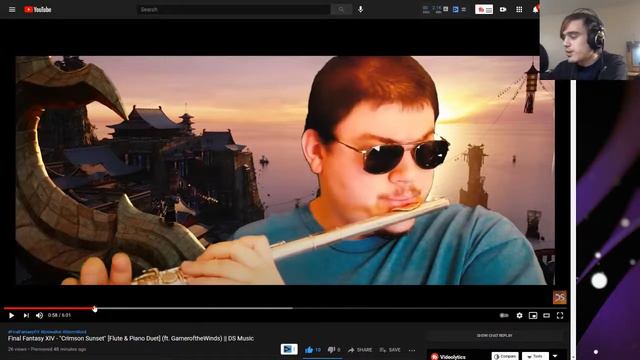Open the hashtag links above the title
The height and width of the screenshot is (360, 640).
click(47, 332)
